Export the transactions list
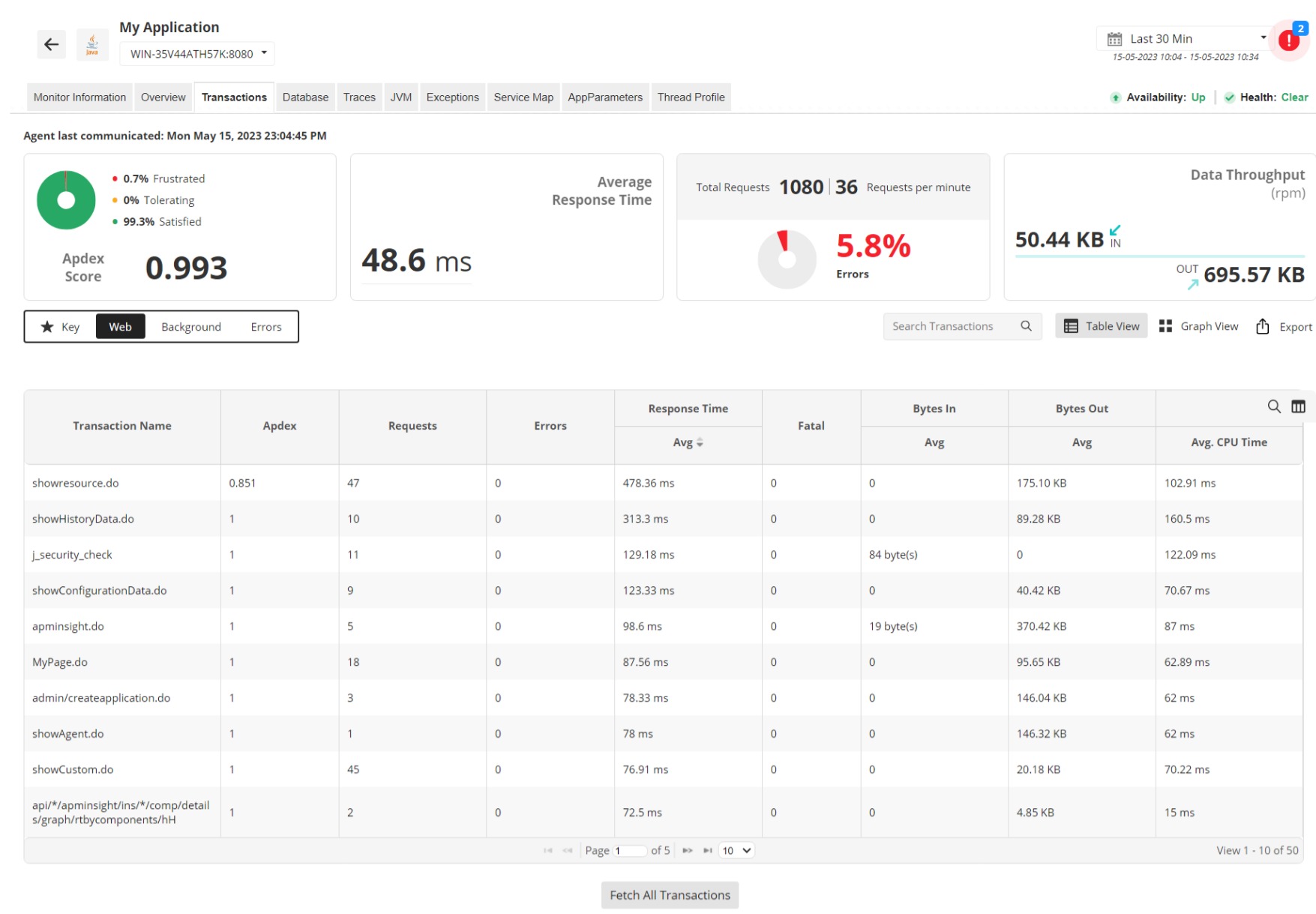Image resolution: width=1316 pixels, height=914 pixels. [x=1283, y=325]
